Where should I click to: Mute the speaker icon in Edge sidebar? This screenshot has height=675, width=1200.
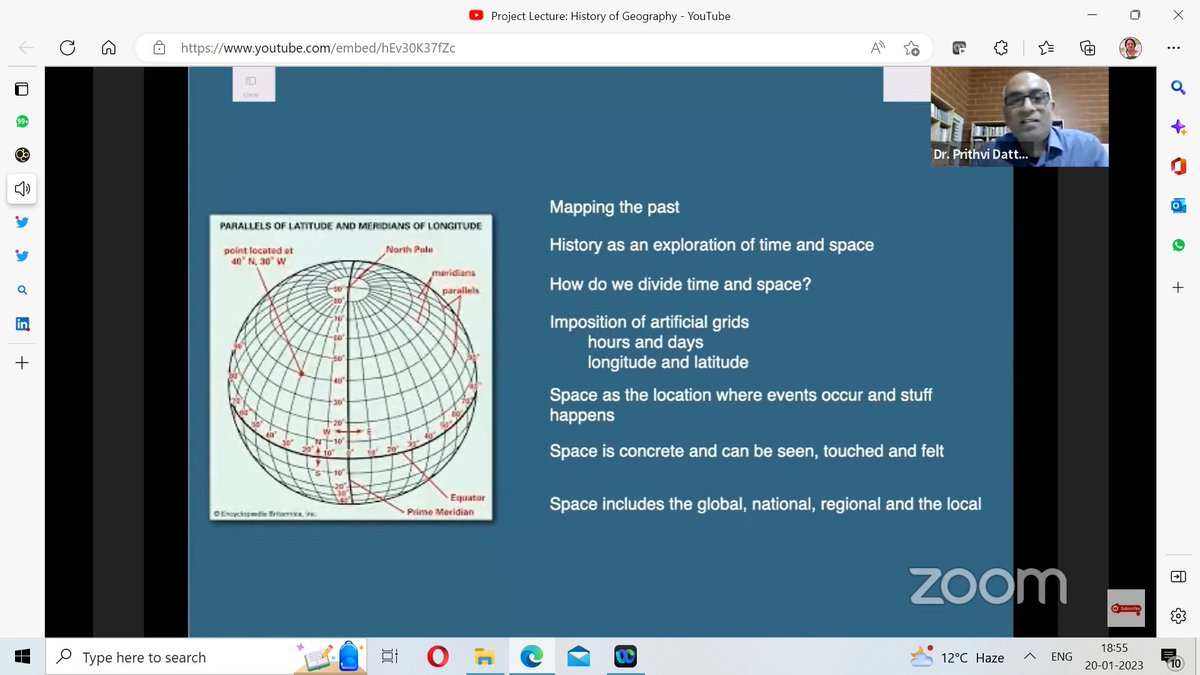pyautogui.click(x=22, y=188)
